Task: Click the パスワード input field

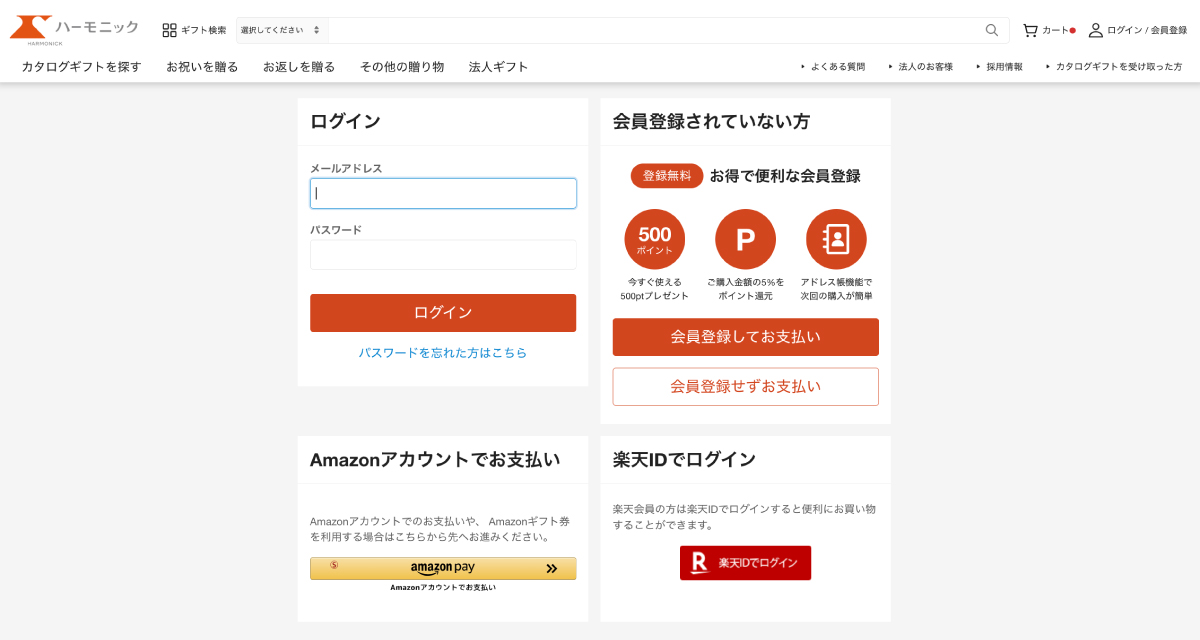Action: pyautogui.click(x=443, y=254)
